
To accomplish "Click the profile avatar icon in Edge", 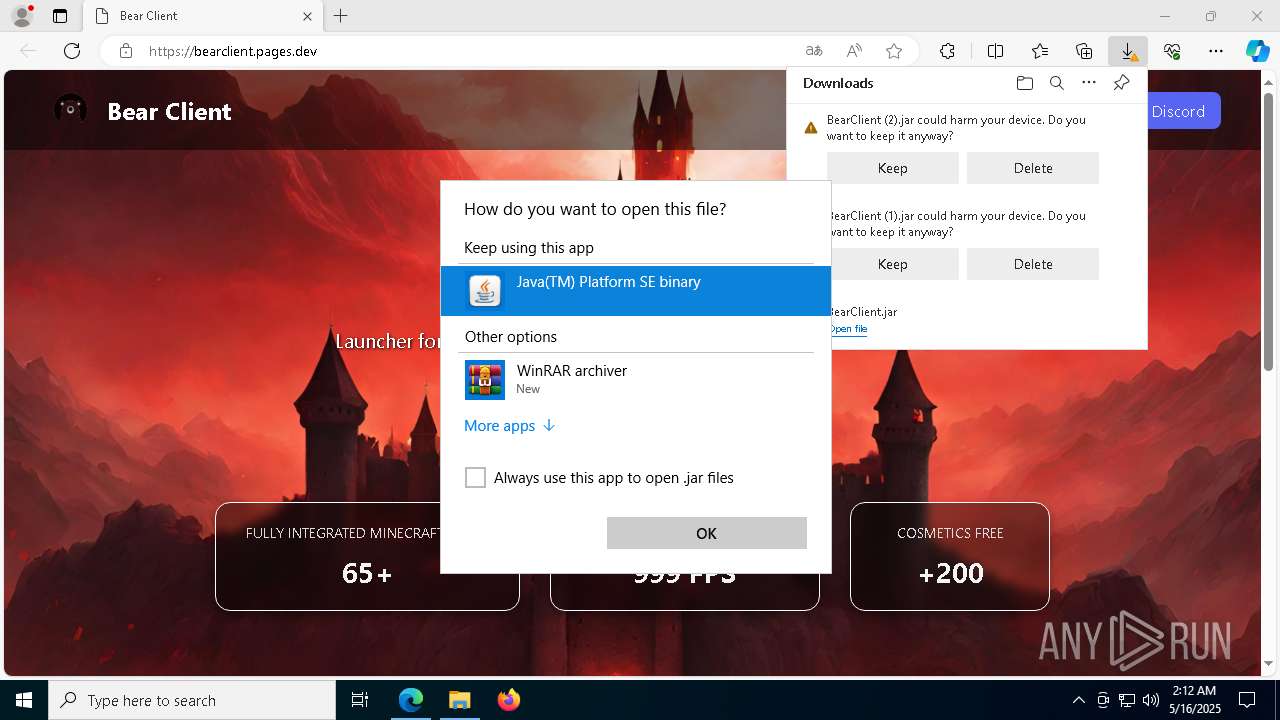I will click(x=21, y=16).
